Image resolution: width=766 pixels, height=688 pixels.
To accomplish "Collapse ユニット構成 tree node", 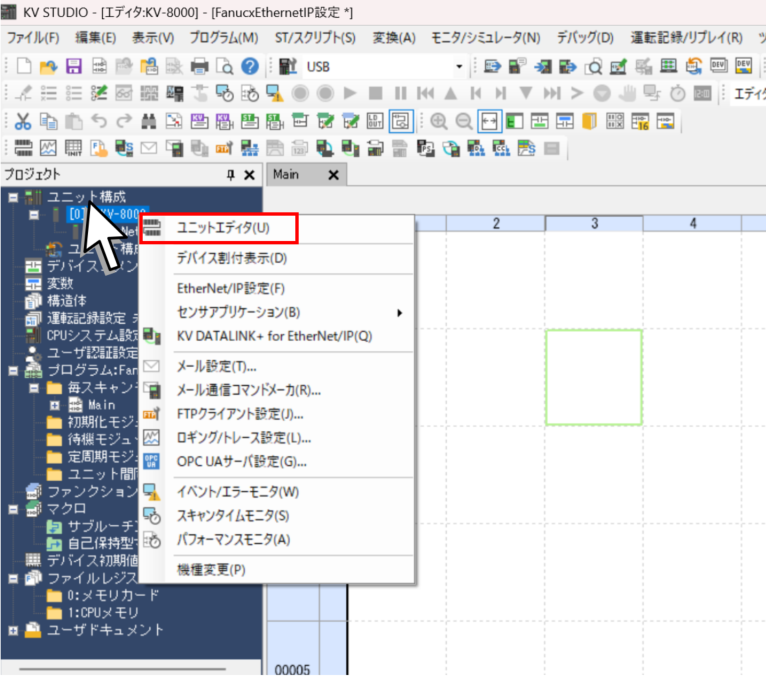I will pos(13,197).
